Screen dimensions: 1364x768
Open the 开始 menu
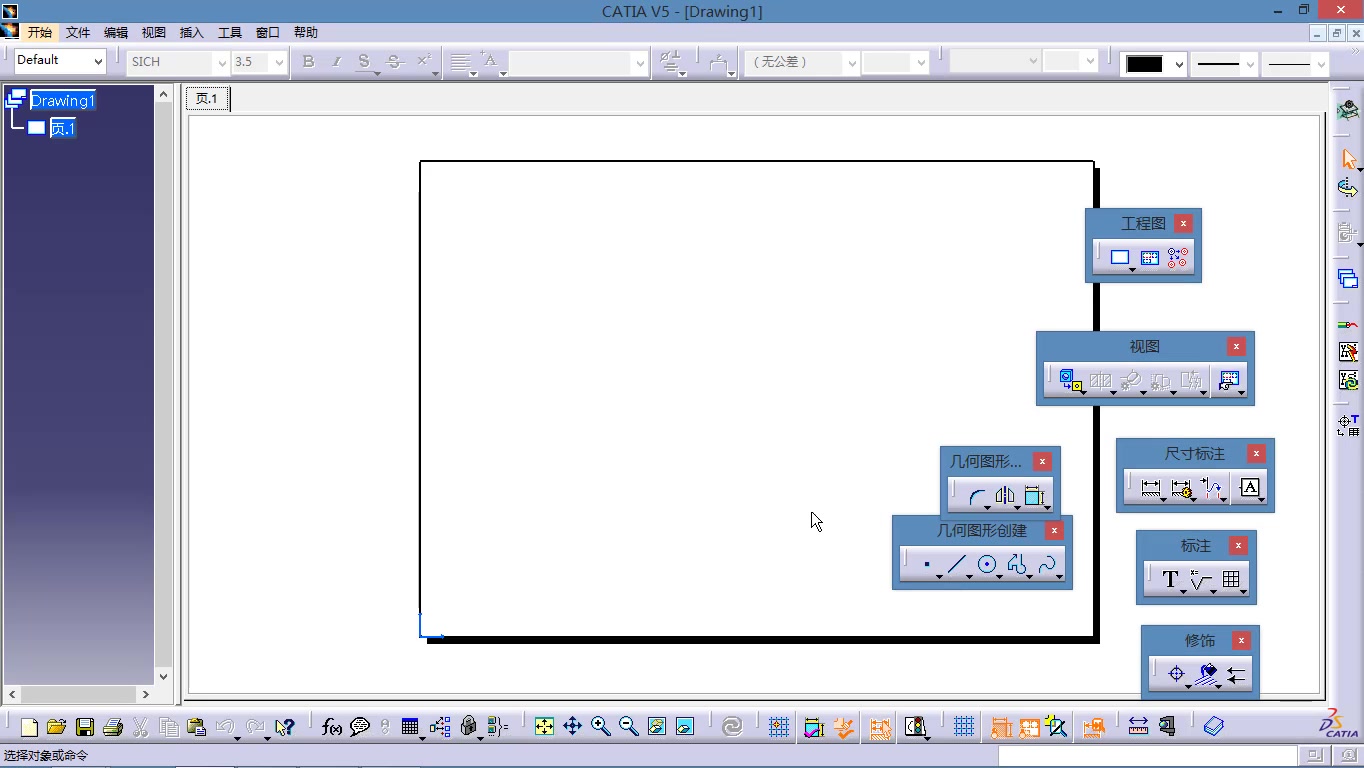tap(40, 32)
